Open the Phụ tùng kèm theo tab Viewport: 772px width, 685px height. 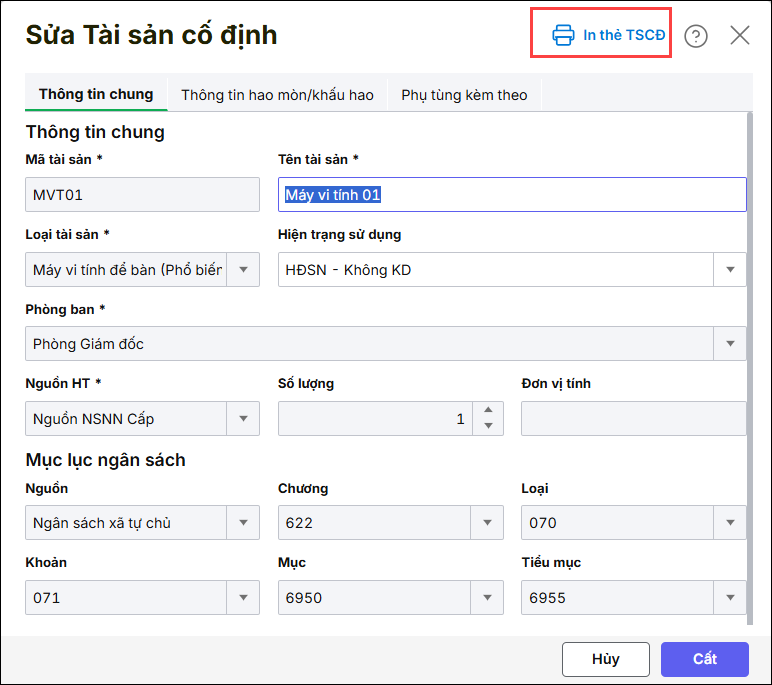[x=464, y=95]
